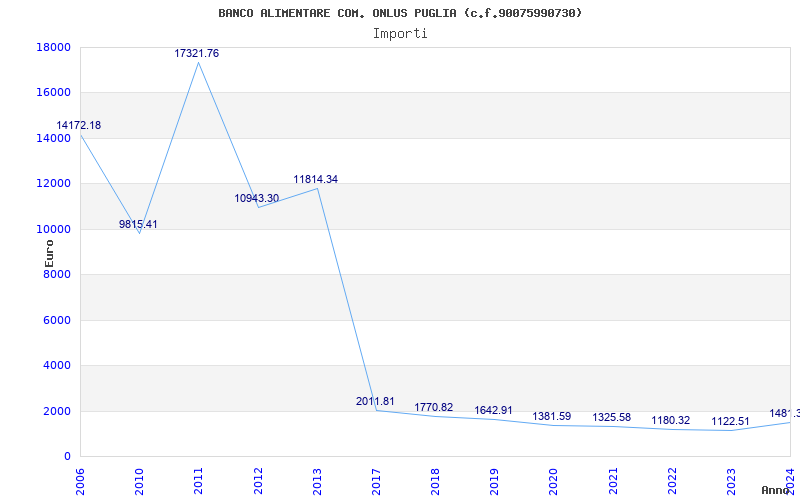Click the 1642.91 data label

493,410
